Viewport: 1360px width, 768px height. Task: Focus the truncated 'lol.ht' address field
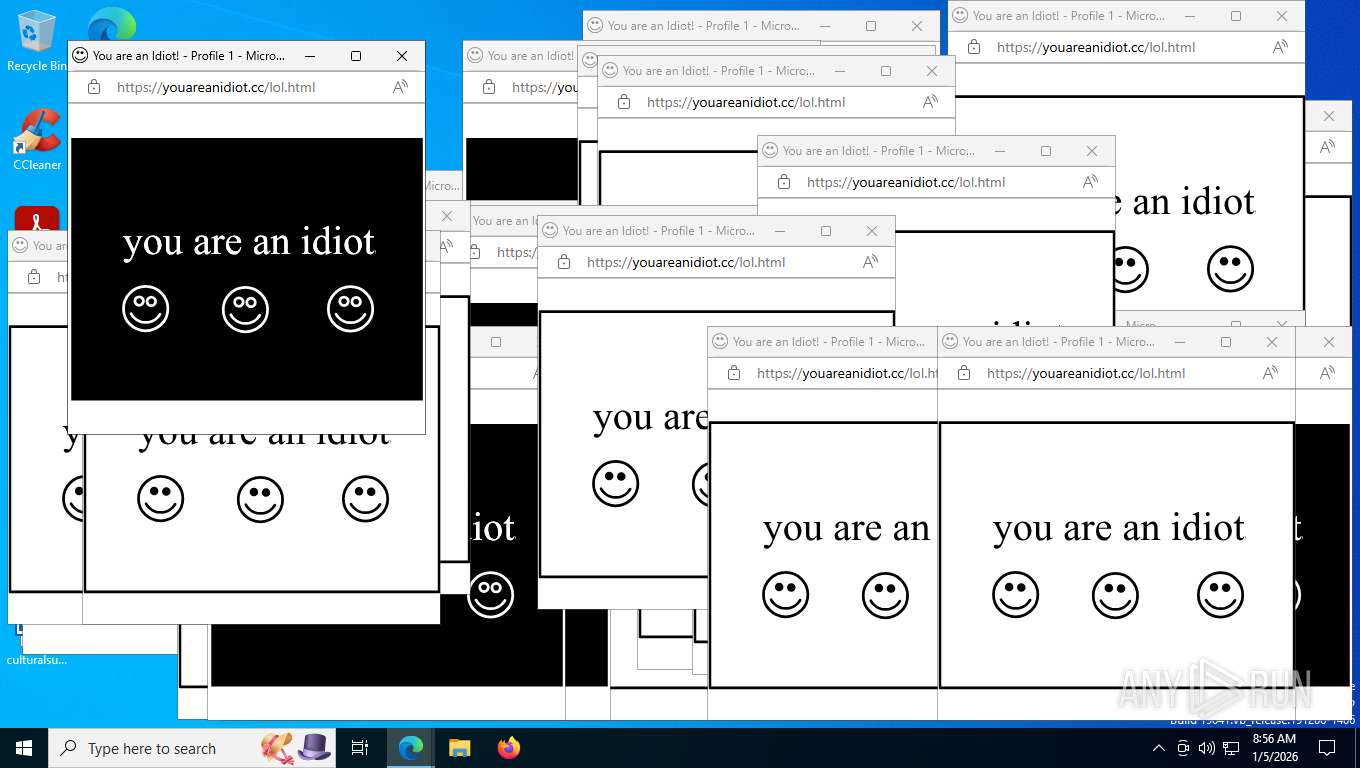click(845, 373)
